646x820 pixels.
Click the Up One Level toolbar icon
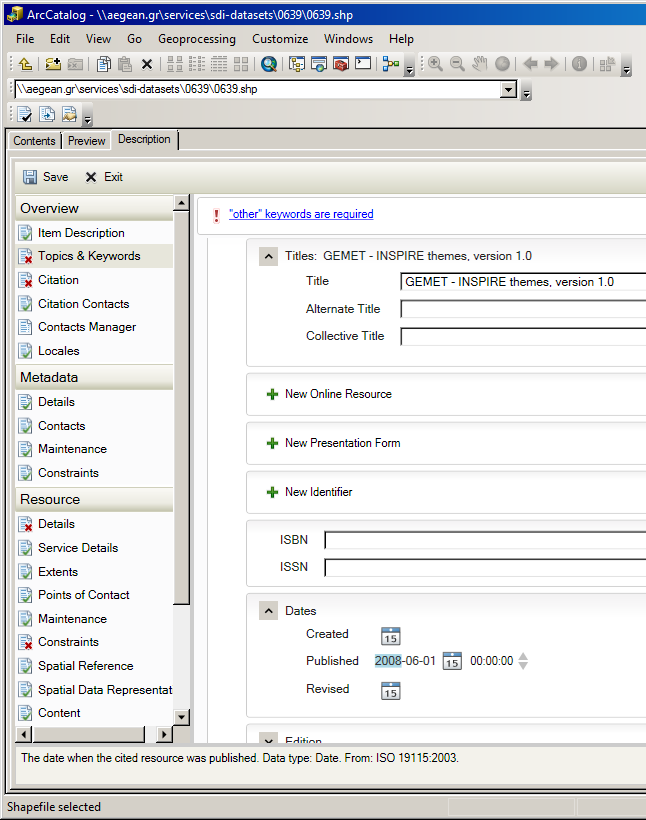pyautogui.click(x=25, y=64)
